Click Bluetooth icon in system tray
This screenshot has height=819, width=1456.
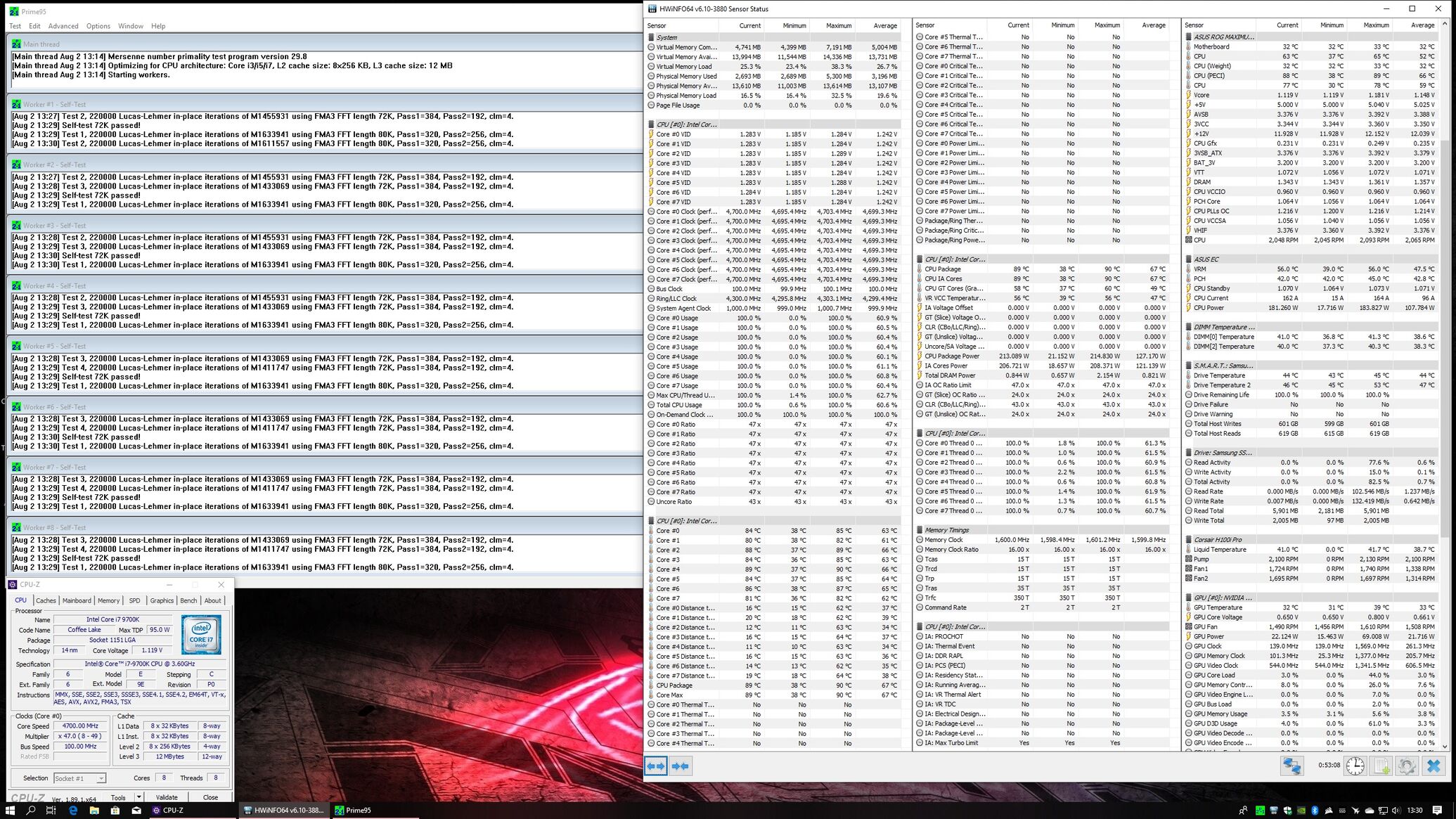click(1314, 811)
